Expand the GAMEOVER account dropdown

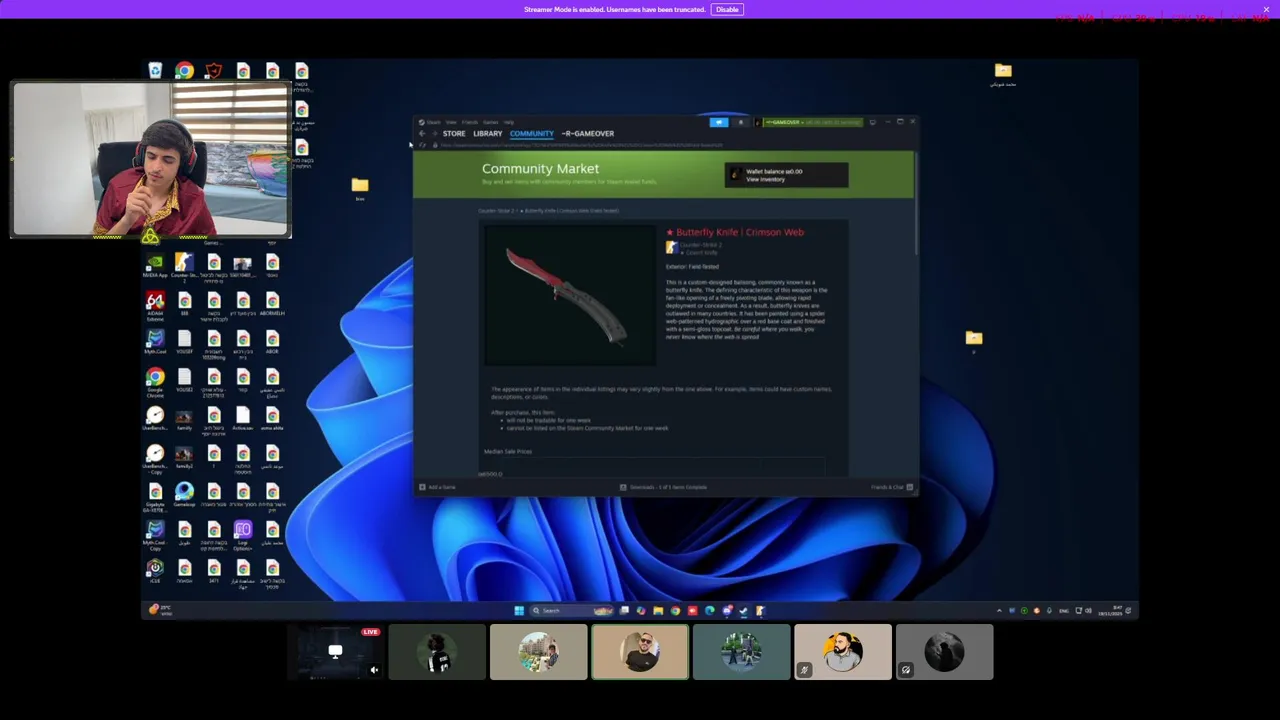(811, 122)
